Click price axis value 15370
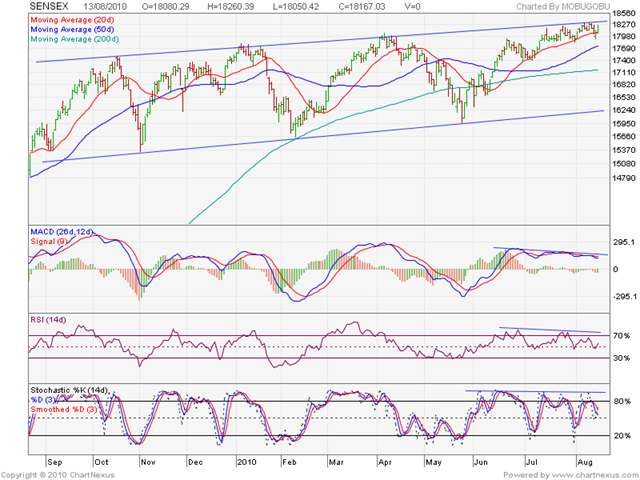 (623, 150)
